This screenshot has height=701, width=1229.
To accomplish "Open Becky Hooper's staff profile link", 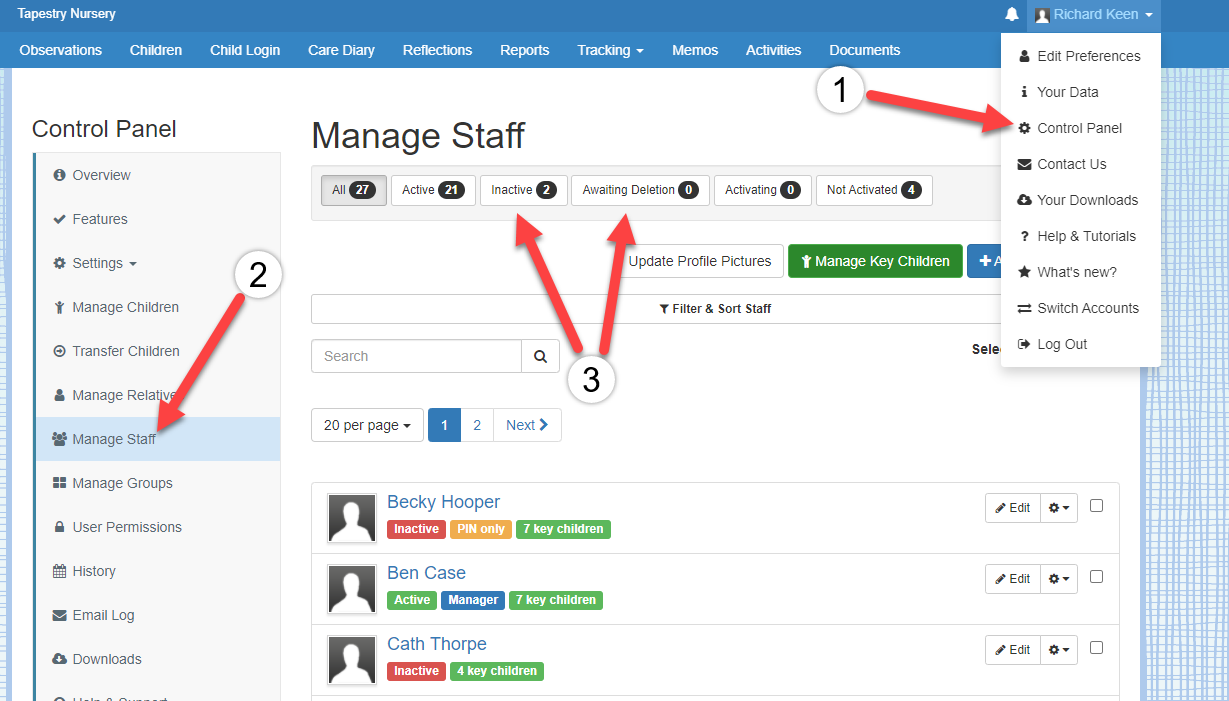I will [x=443, y=502].
